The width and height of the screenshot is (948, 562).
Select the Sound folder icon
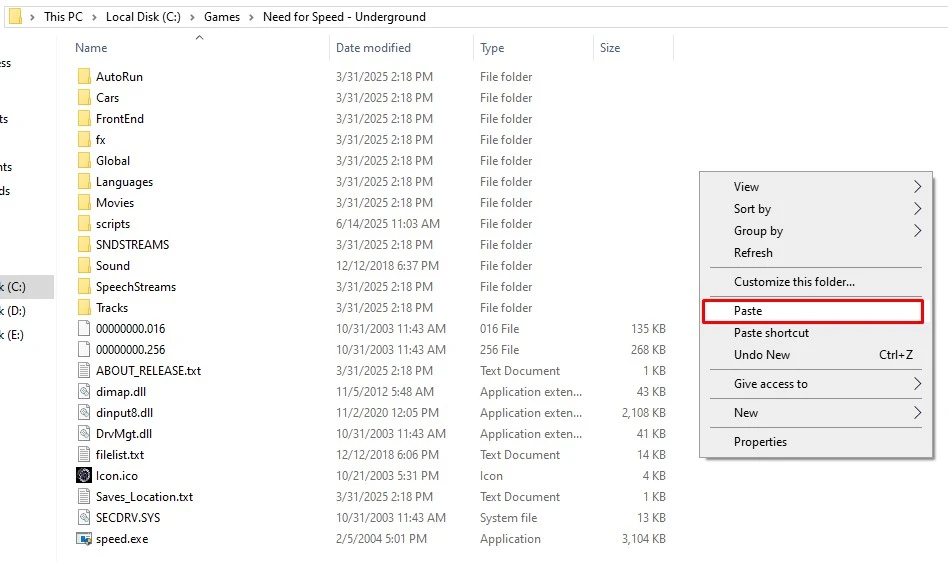(84, 266)
